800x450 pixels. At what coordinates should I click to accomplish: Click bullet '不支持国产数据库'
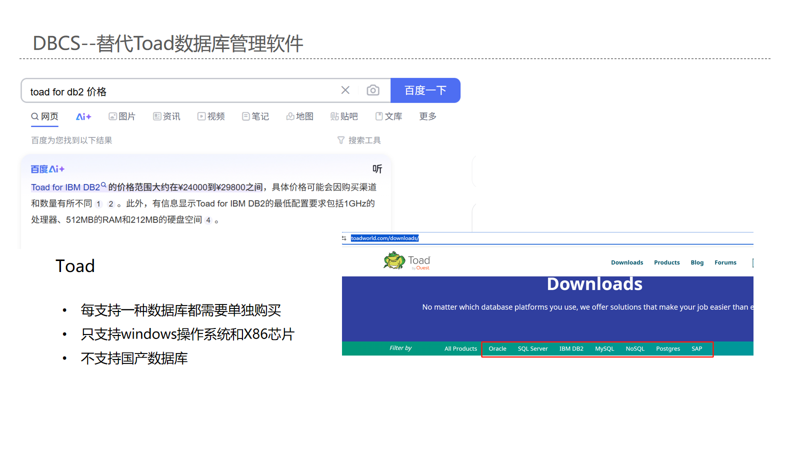click(134, 358)
